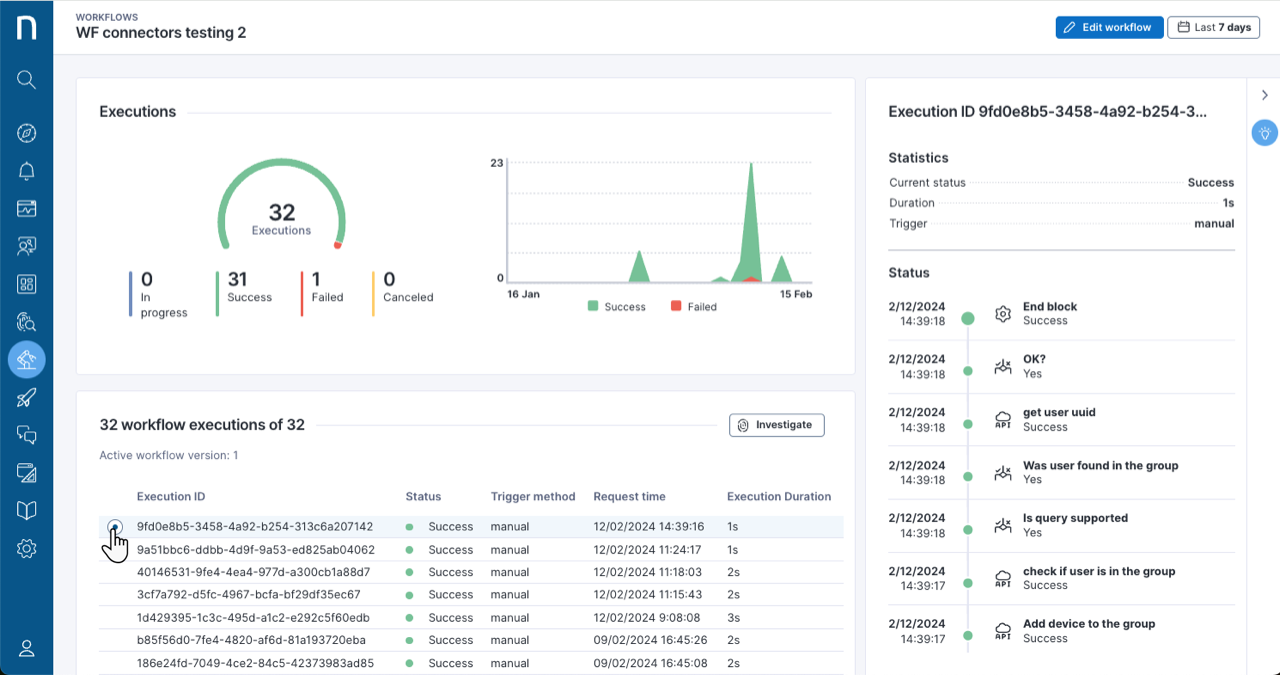Open the chat bubbles sidebar icon
This screenshot has height=675, width=1280.
[27, 435]
